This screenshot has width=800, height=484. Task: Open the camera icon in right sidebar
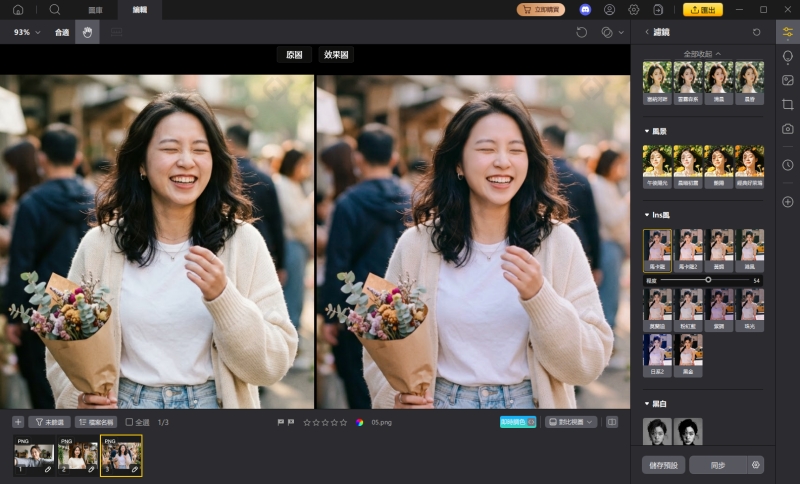(788, 129)
